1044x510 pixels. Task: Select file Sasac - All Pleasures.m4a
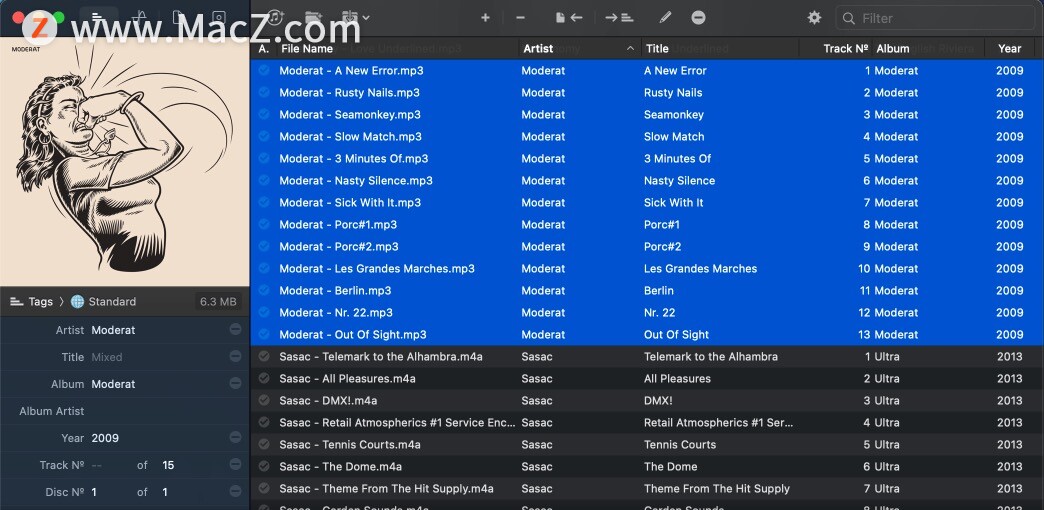click(x=347, y=378)
